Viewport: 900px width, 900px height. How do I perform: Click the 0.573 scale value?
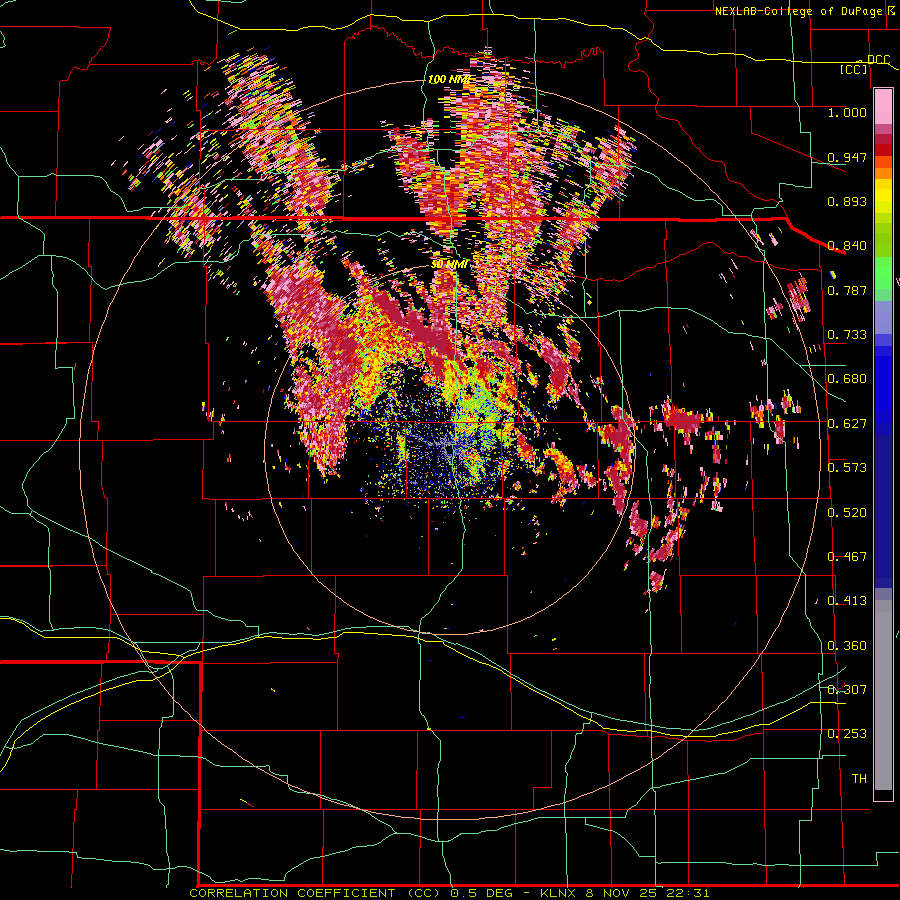pyautogui.click(x=847, y=468)
